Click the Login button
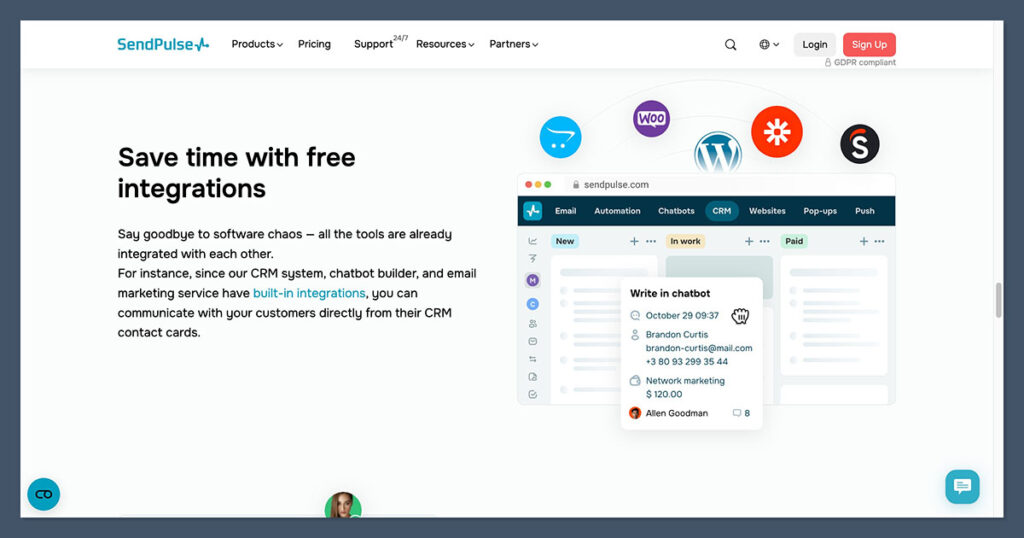The width and height of the screenshot is (1024, 538). pyautogui.click(x=814, y=44)
